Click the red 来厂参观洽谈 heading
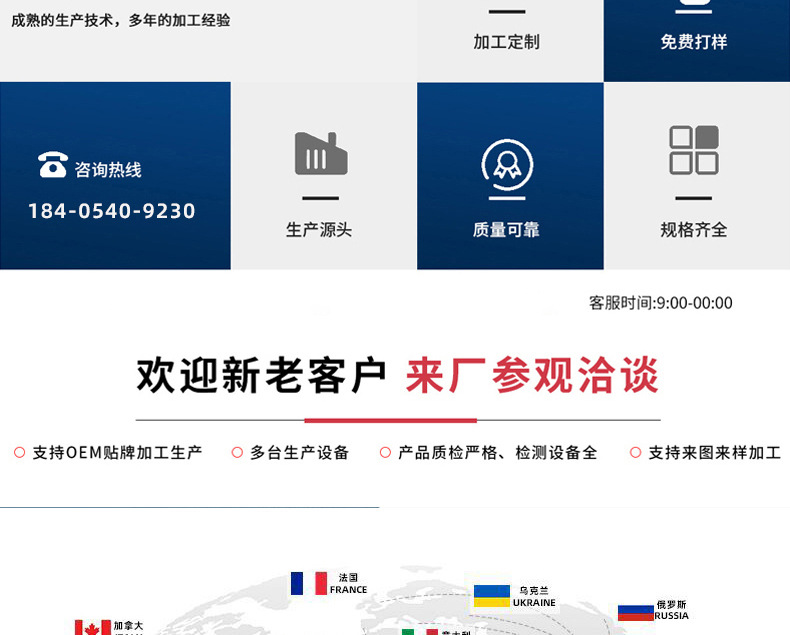790x635 pixels. point(532,375)
